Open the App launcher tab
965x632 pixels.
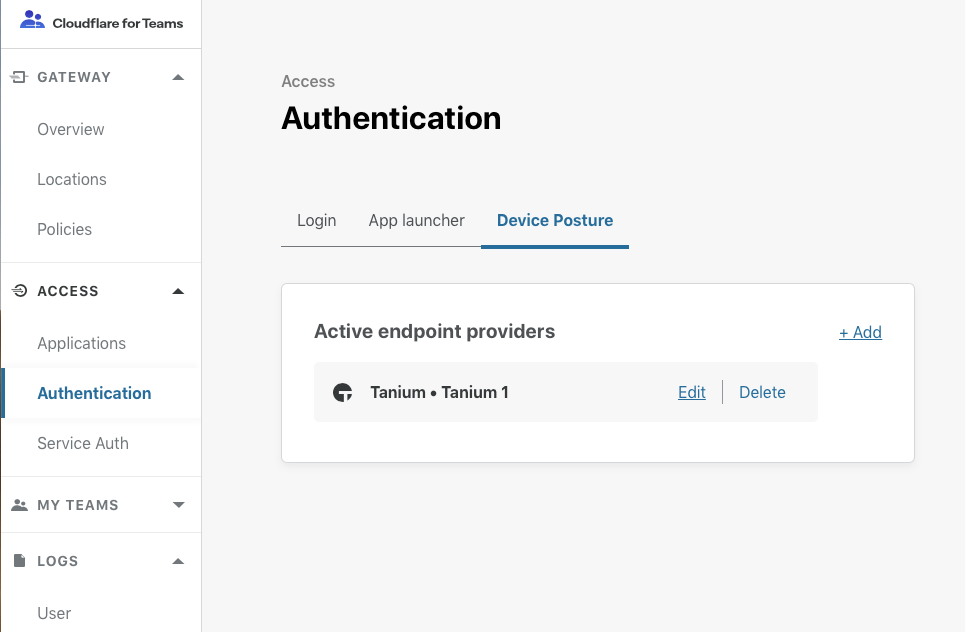pyautogui.click(x=416, y=220)
